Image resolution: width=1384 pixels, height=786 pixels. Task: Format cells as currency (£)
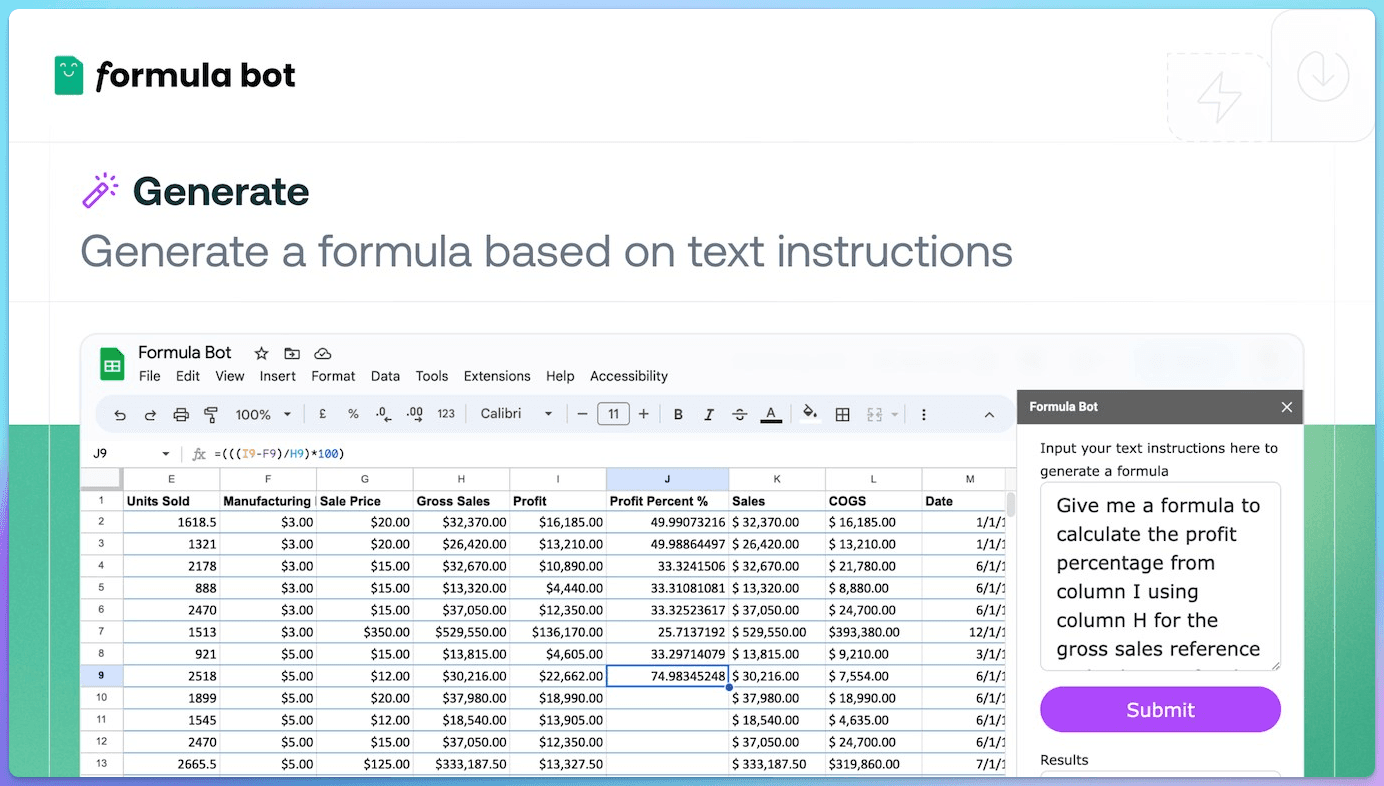click(x=322, y=413)
